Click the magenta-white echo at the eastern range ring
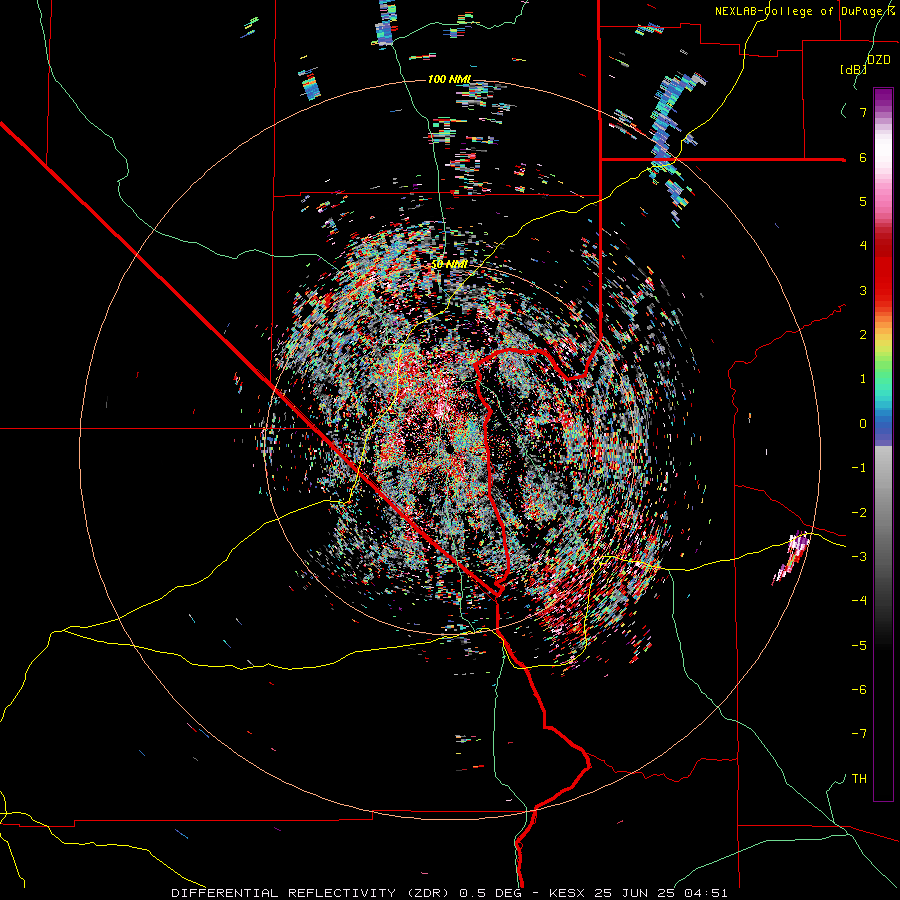Viewport: 900px width, 900px height. [x=792, y=557]
